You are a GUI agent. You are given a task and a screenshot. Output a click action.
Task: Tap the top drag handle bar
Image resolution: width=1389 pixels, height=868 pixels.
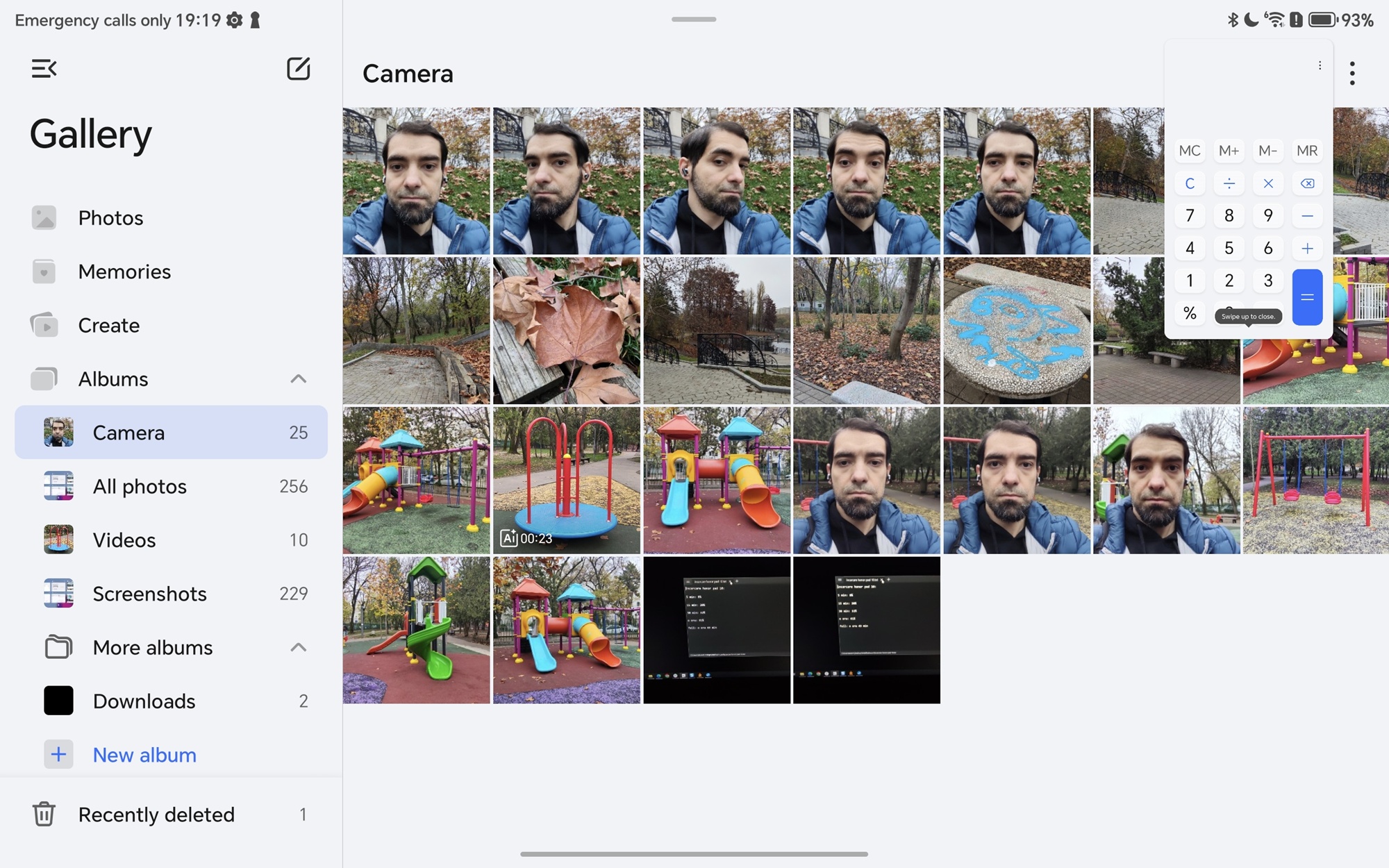tap(693, 19)
